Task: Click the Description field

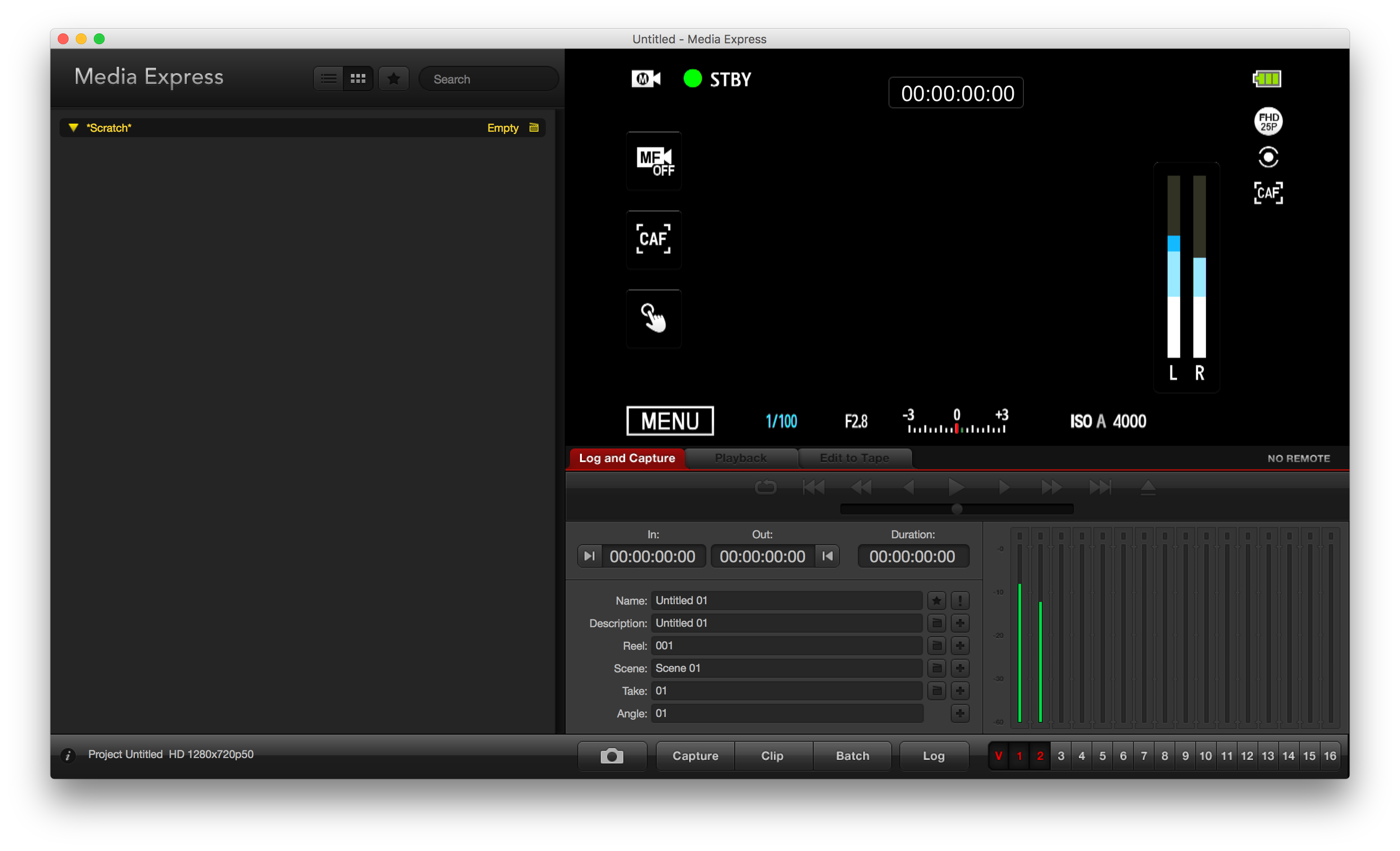Action: pyautogui.click(x=786, y=623)
